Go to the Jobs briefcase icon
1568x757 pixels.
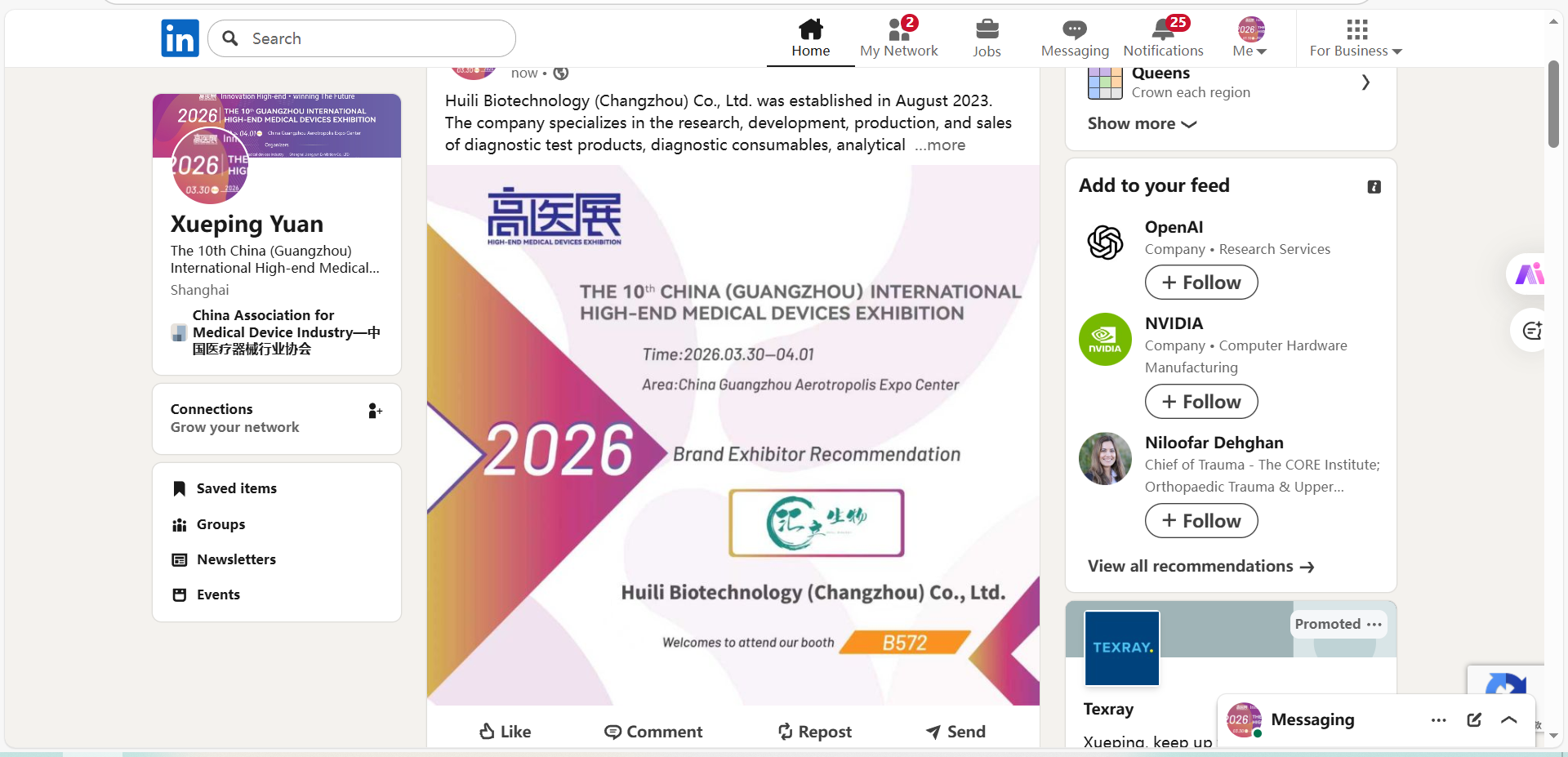987,30
